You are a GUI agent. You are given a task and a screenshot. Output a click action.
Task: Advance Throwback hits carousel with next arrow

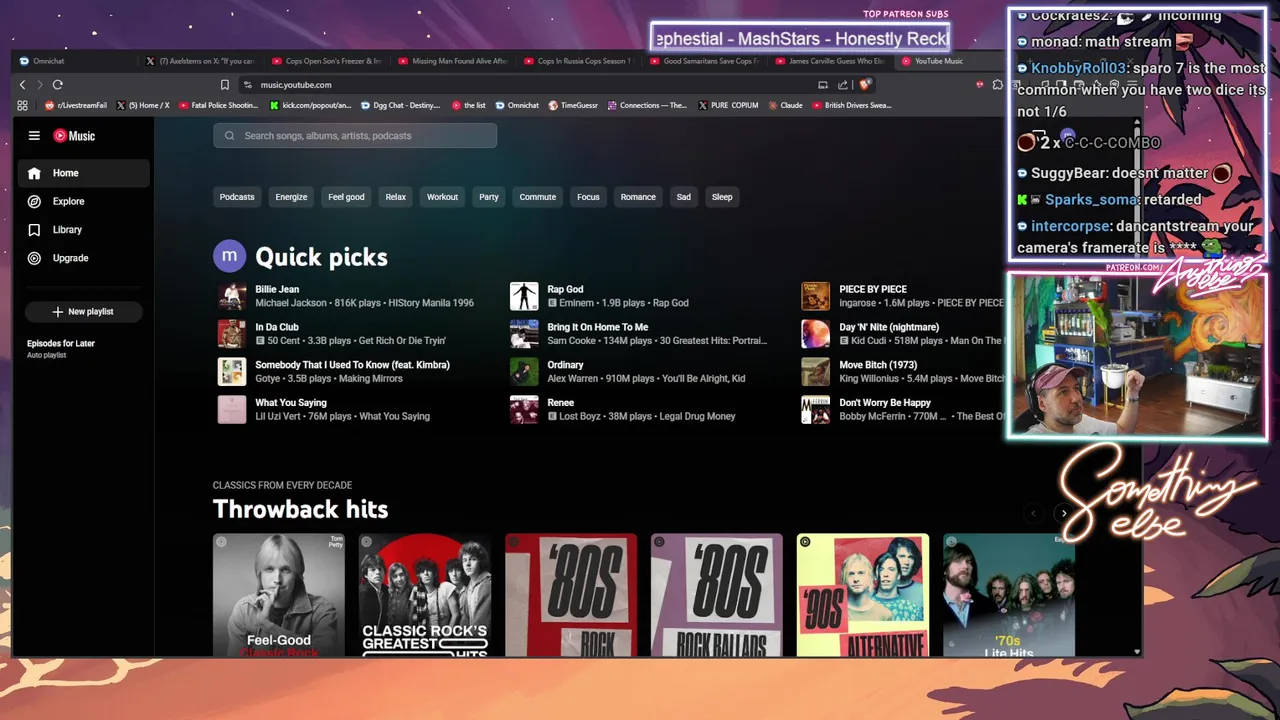pyautogui.click(x=1064, y=513)
